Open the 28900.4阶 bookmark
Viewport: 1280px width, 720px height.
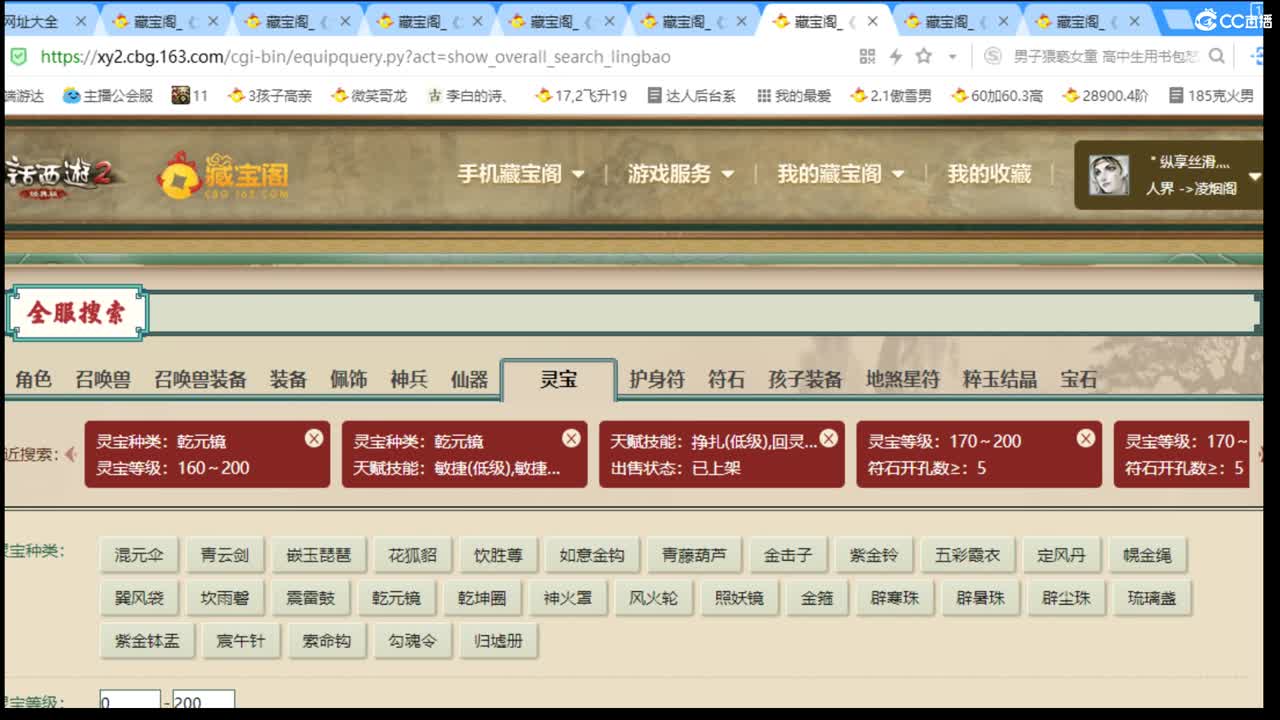(x=1106, y=96)
